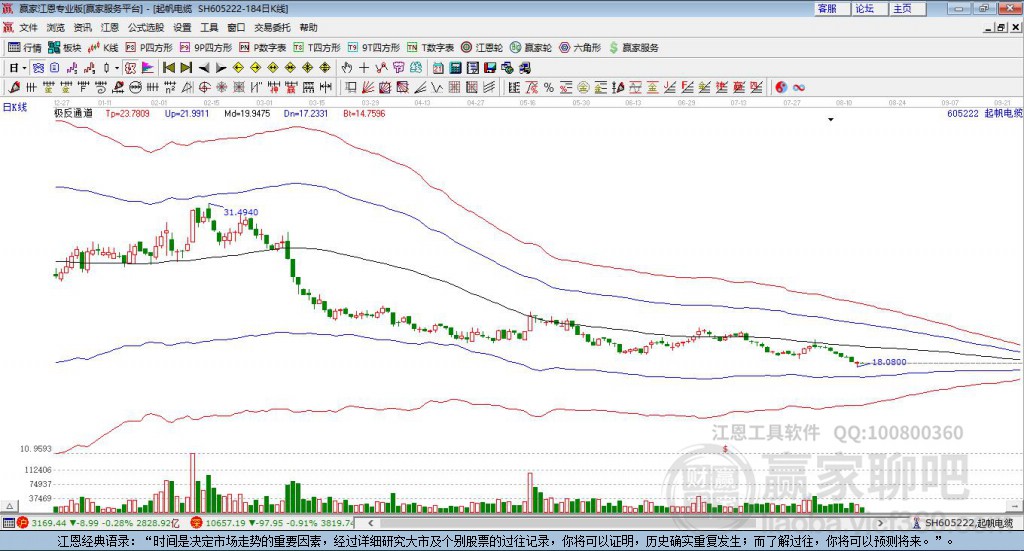
Task: Open the 设置 menu
Action: pyautogui.click(x=182, y=27)
